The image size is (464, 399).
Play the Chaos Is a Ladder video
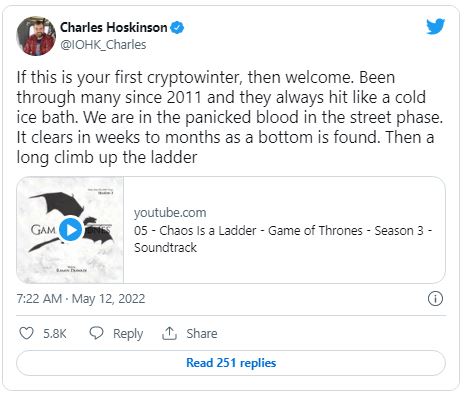pos(71,230)
